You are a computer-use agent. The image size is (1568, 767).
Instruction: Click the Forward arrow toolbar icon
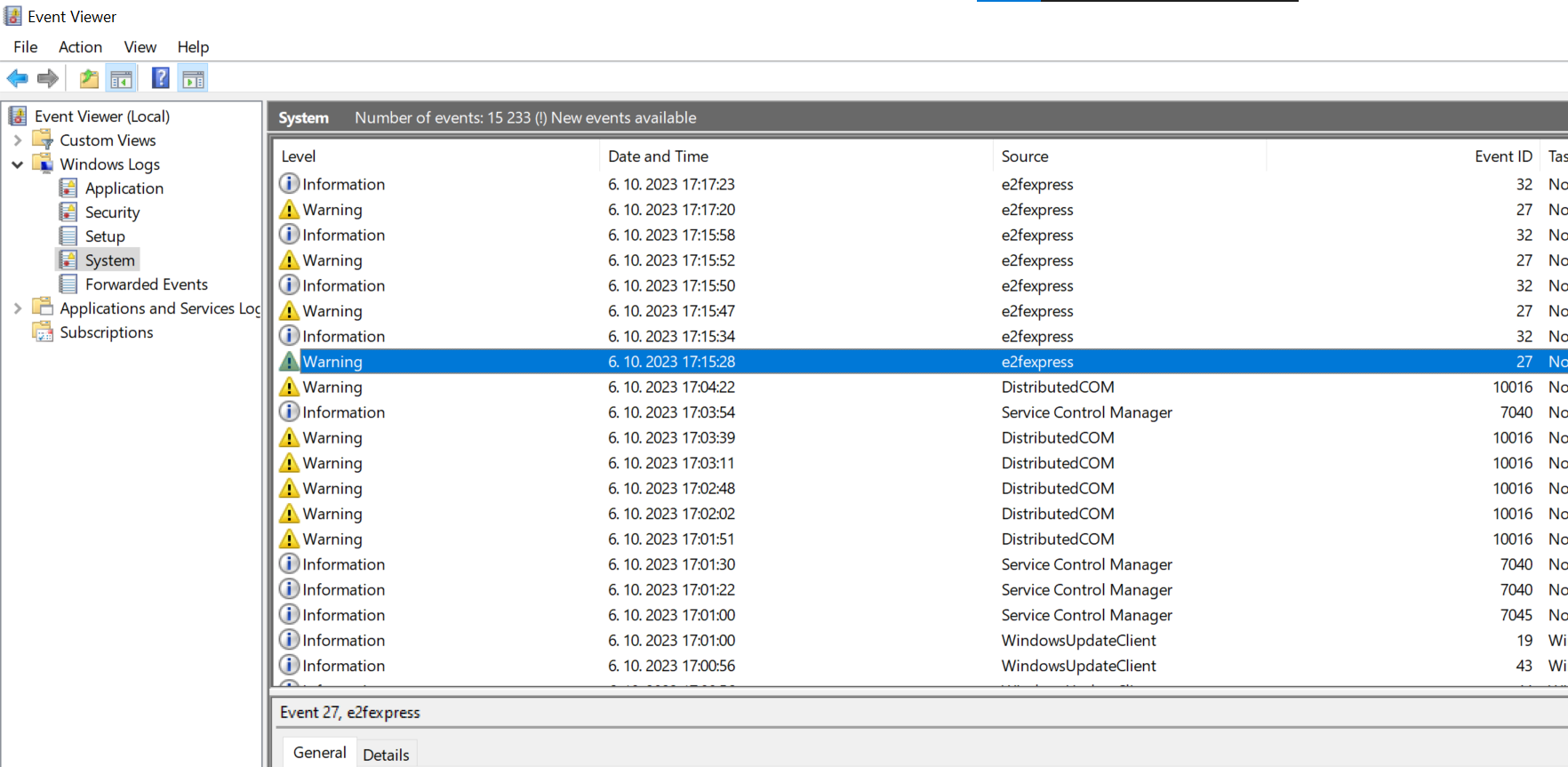click(x=48, y=78)
